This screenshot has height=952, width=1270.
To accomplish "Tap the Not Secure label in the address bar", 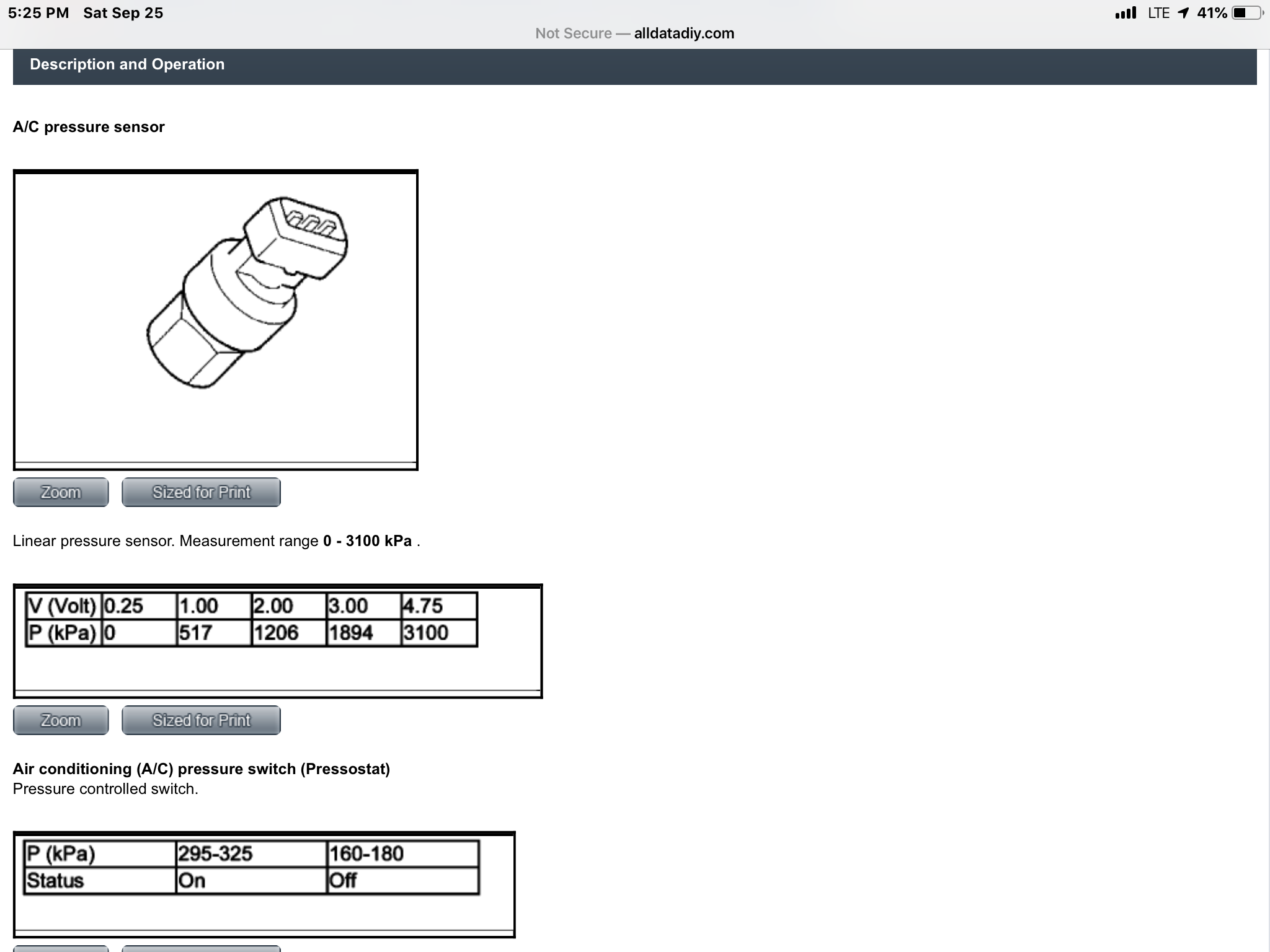I will 573,33.
